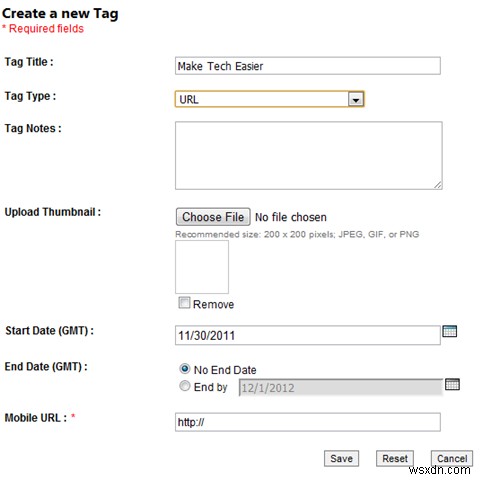Expand the Tag Type dropdown arrow
Screen dimensions: 482x480
click(x=356, y=99)
